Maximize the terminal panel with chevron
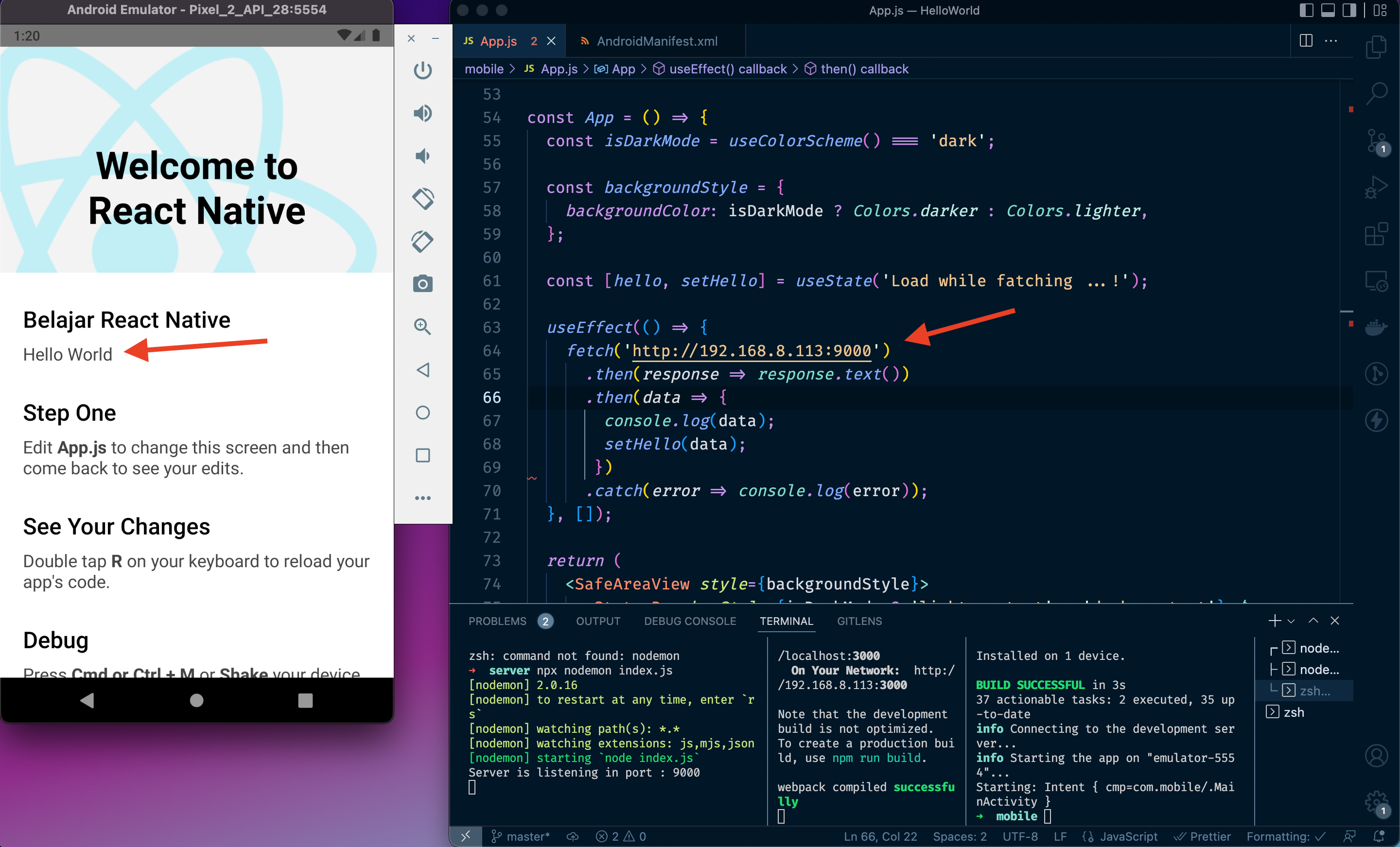This screenshot has width=1400, height=847. point(1313,621)
